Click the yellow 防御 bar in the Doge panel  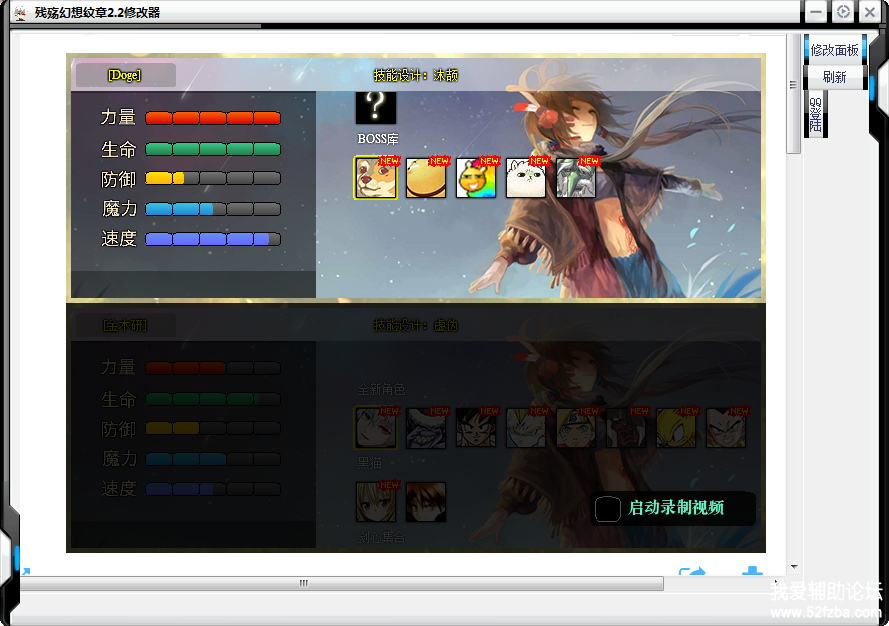(213, 178)
